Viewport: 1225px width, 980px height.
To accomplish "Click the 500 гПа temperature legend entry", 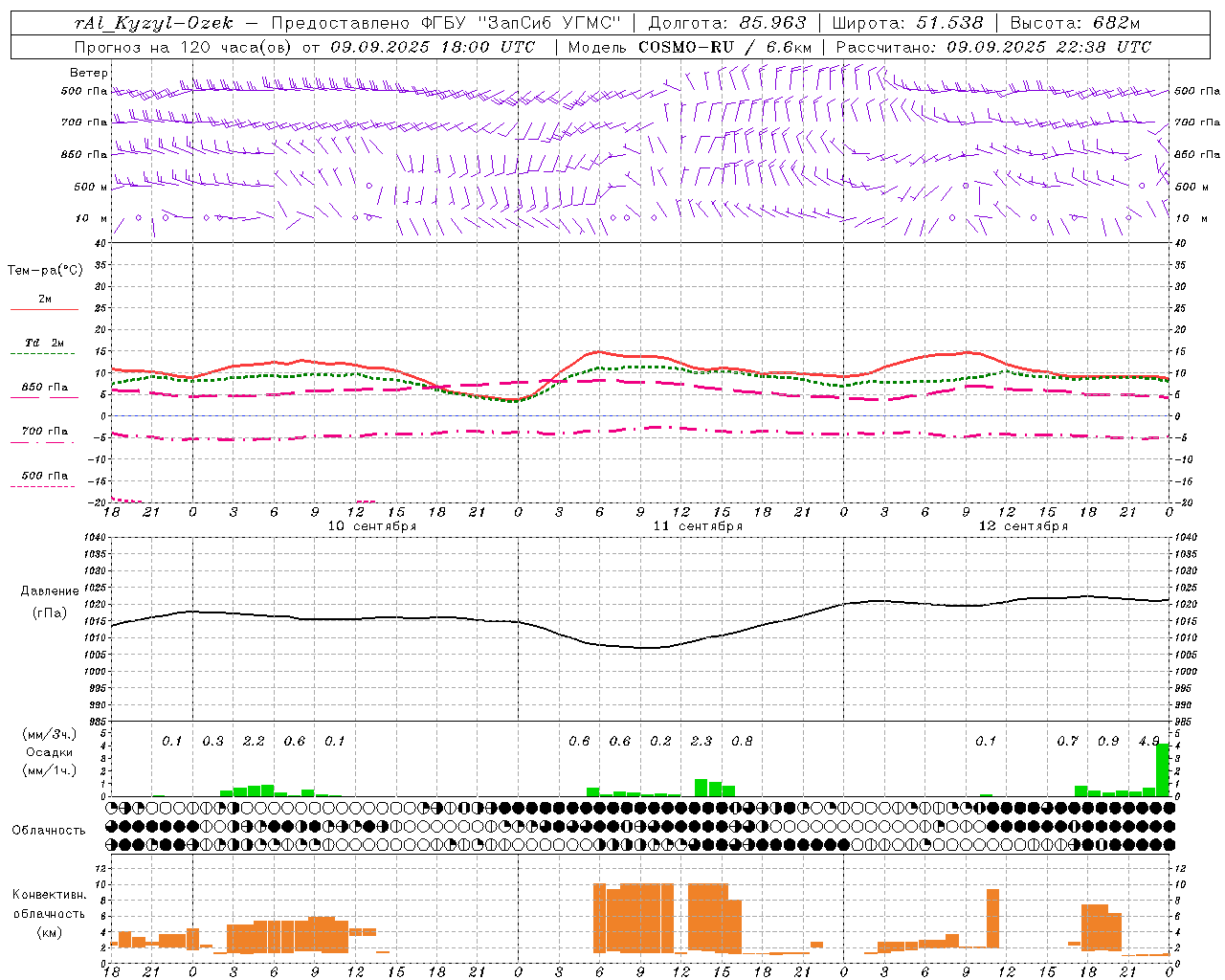I will (x=44, y=476).
